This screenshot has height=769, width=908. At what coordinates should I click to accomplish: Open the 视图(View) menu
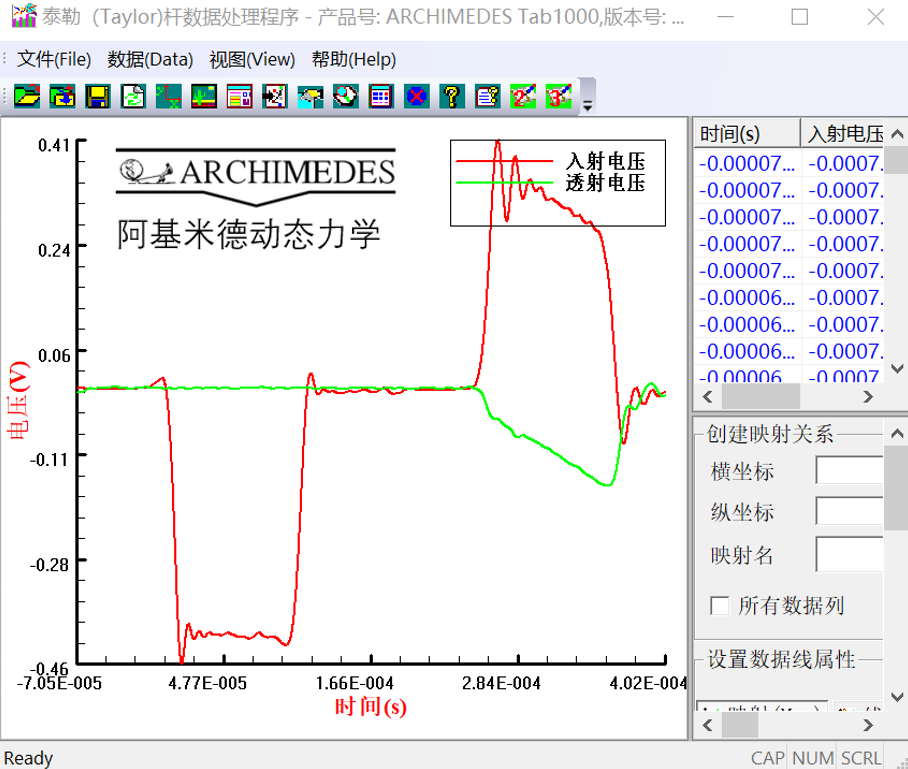coord(252,59)
